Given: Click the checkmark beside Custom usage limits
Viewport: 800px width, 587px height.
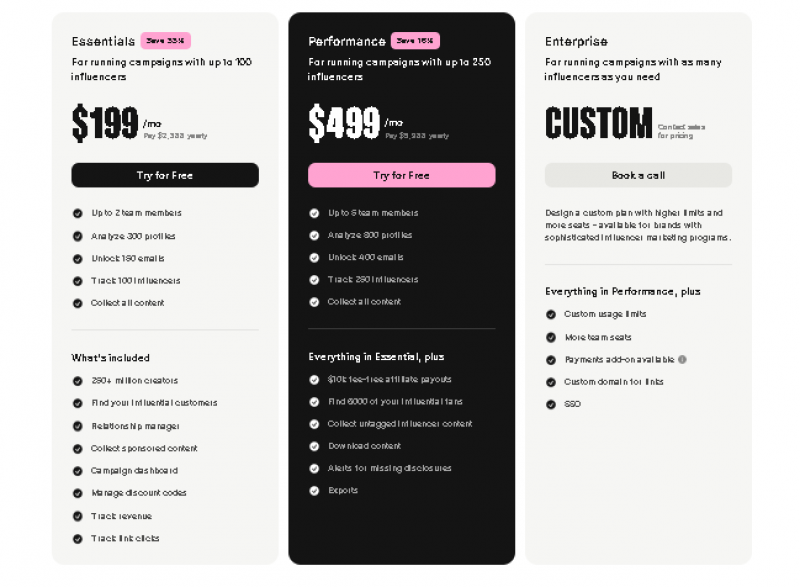Looking at the screenshot, I should click(x=551, y=314).
